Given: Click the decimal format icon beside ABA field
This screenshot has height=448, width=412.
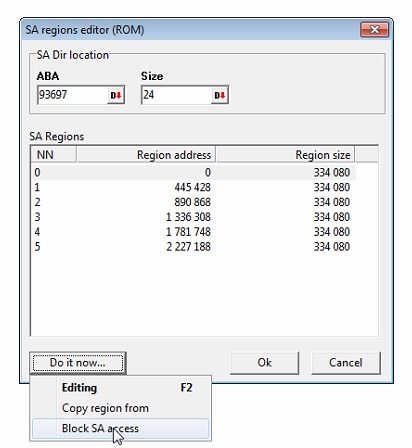Looking at the screenshot, I should coord(116,95).
